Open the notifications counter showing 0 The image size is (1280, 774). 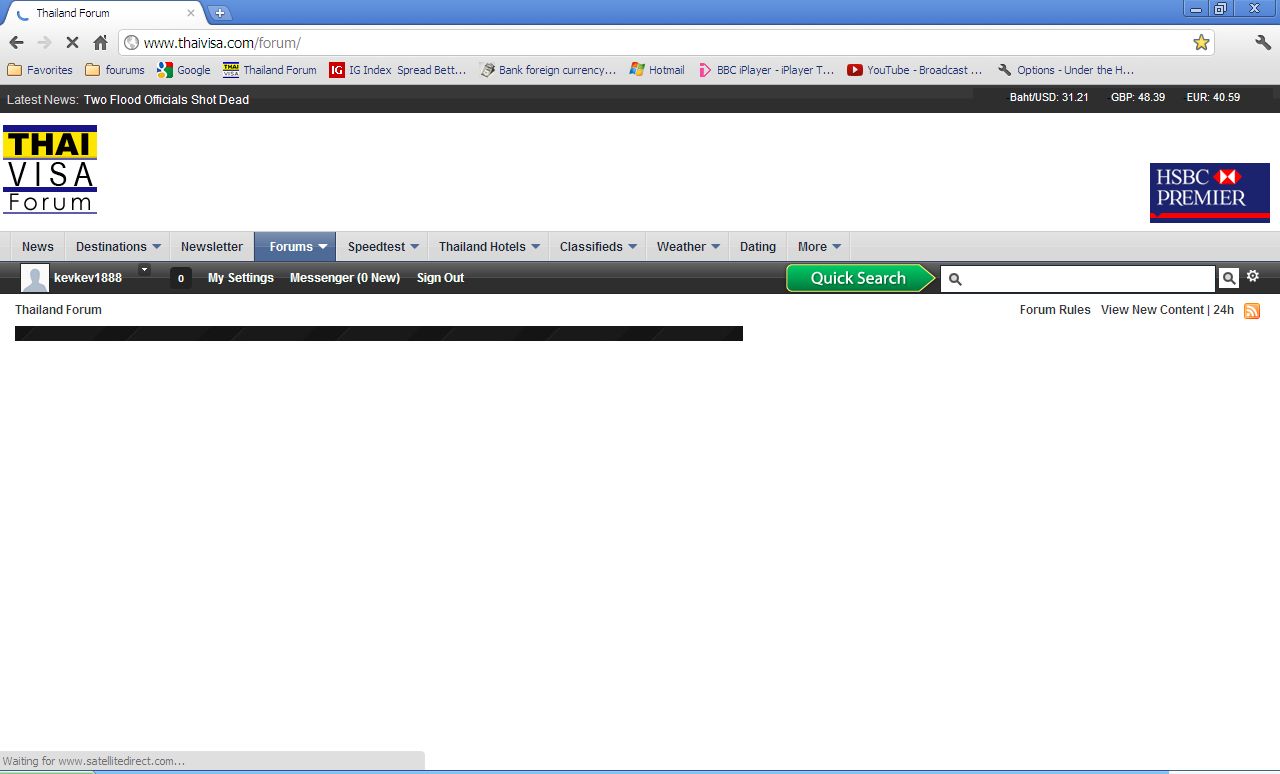pos(181,278)
